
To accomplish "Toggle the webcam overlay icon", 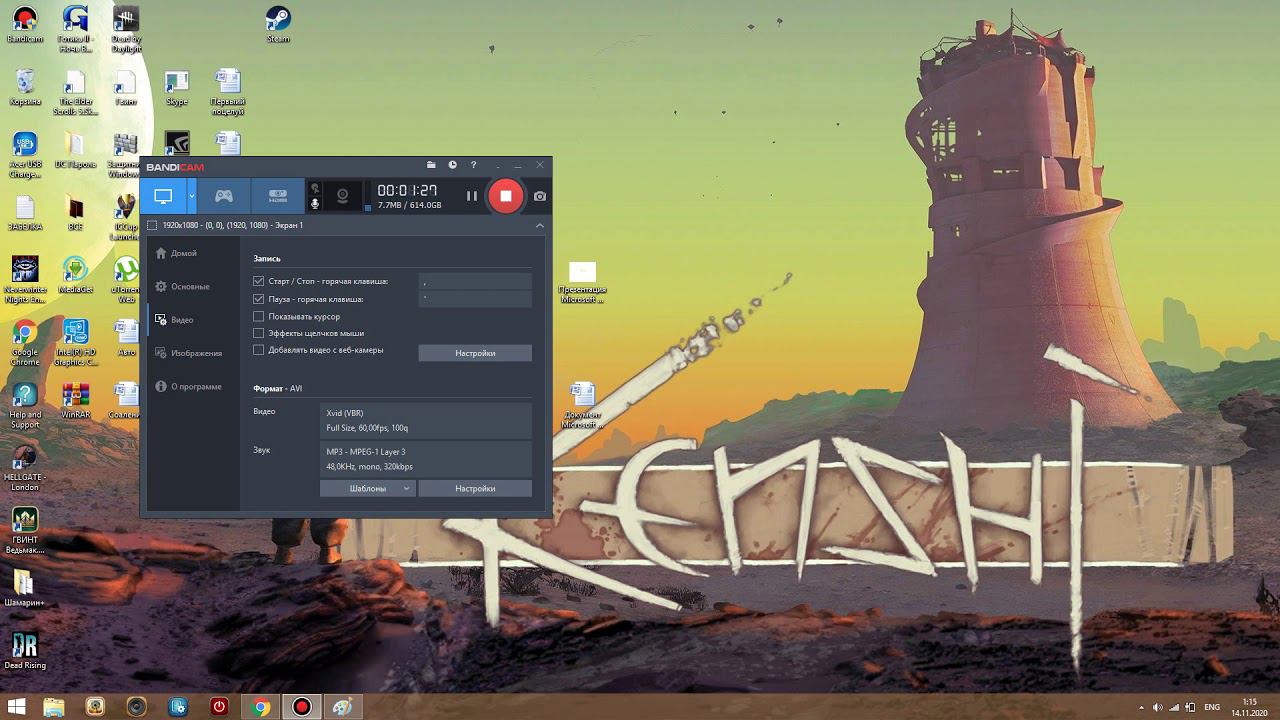I will [342, 196].
